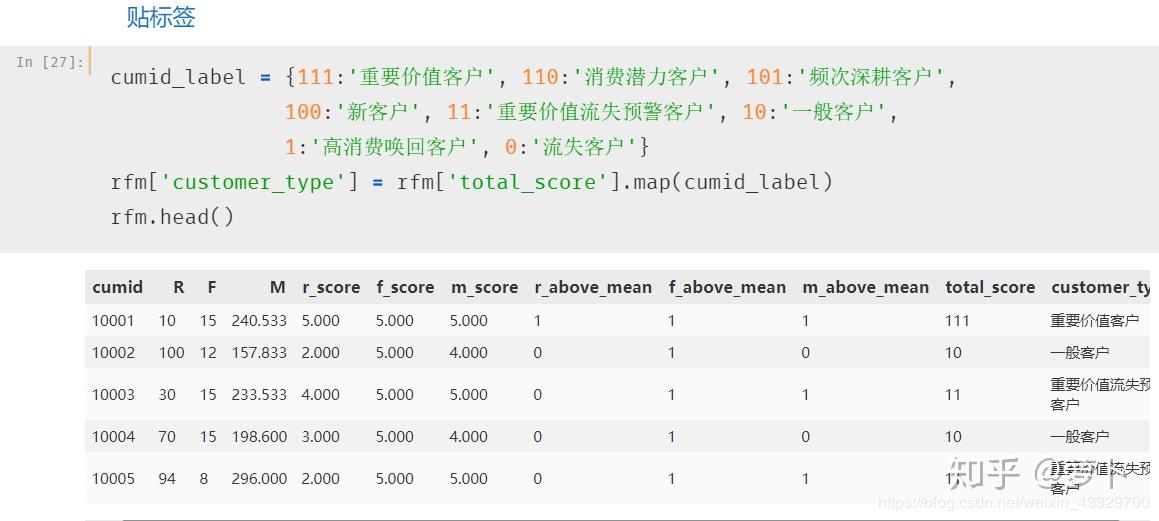Click the cumid cell 10003

tap(113, 395)
